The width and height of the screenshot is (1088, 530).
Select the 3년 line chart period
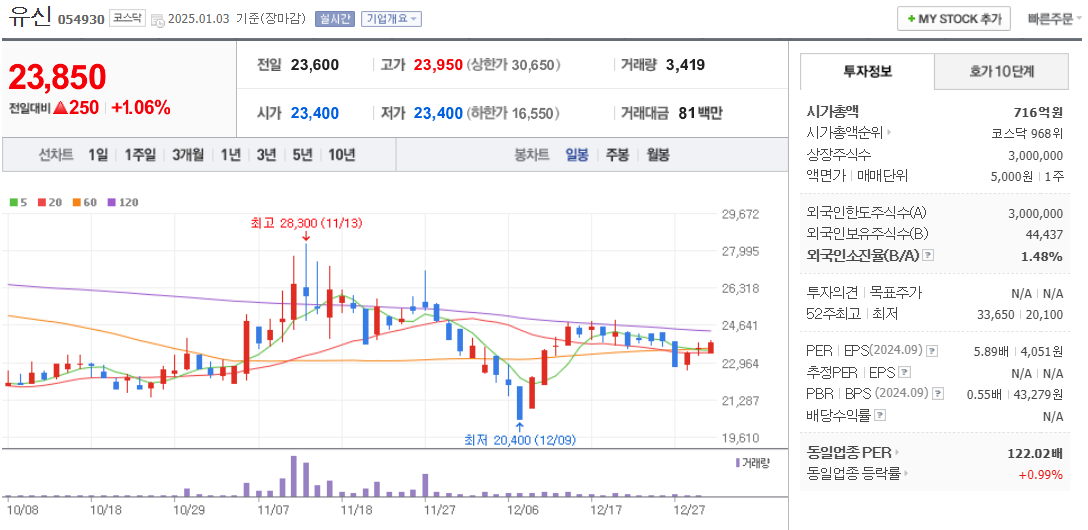(266, 155)
